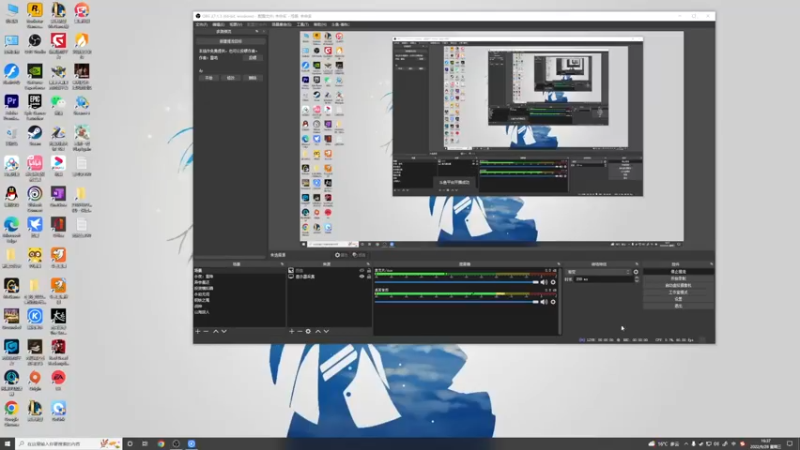
Task: Move the selected source down
Action: click(x=327, y=331)
